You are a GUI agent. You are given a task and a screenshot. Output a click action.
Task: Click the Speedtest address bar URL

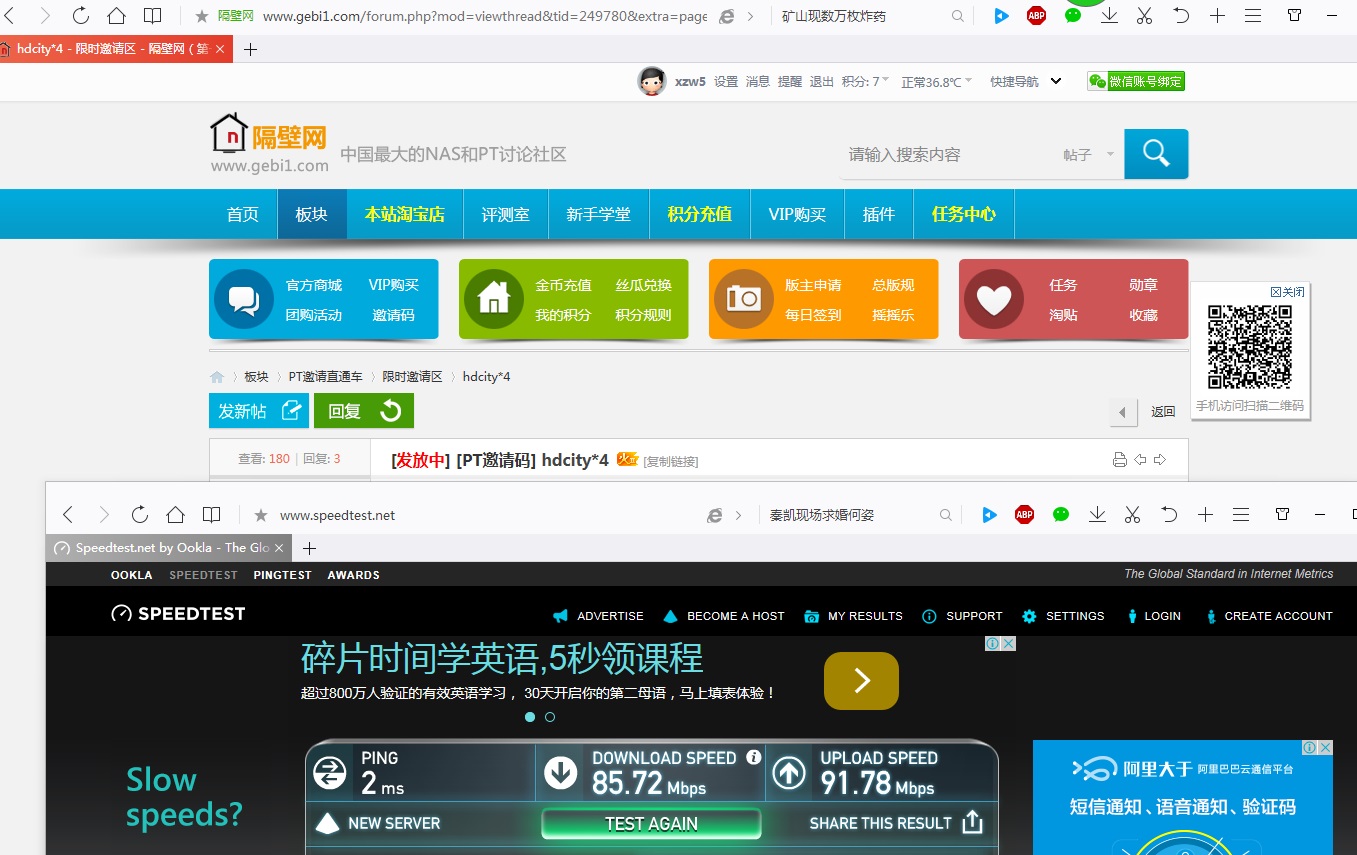tap(337, 515)
